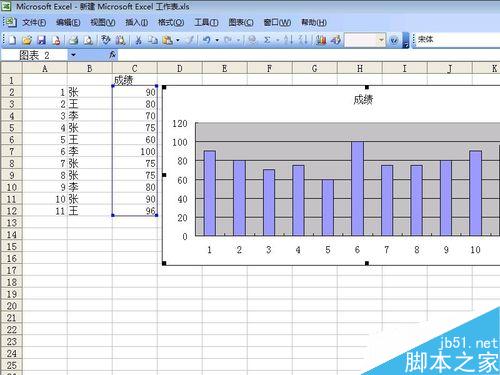Cut with the scissors icon

point(138,40)
